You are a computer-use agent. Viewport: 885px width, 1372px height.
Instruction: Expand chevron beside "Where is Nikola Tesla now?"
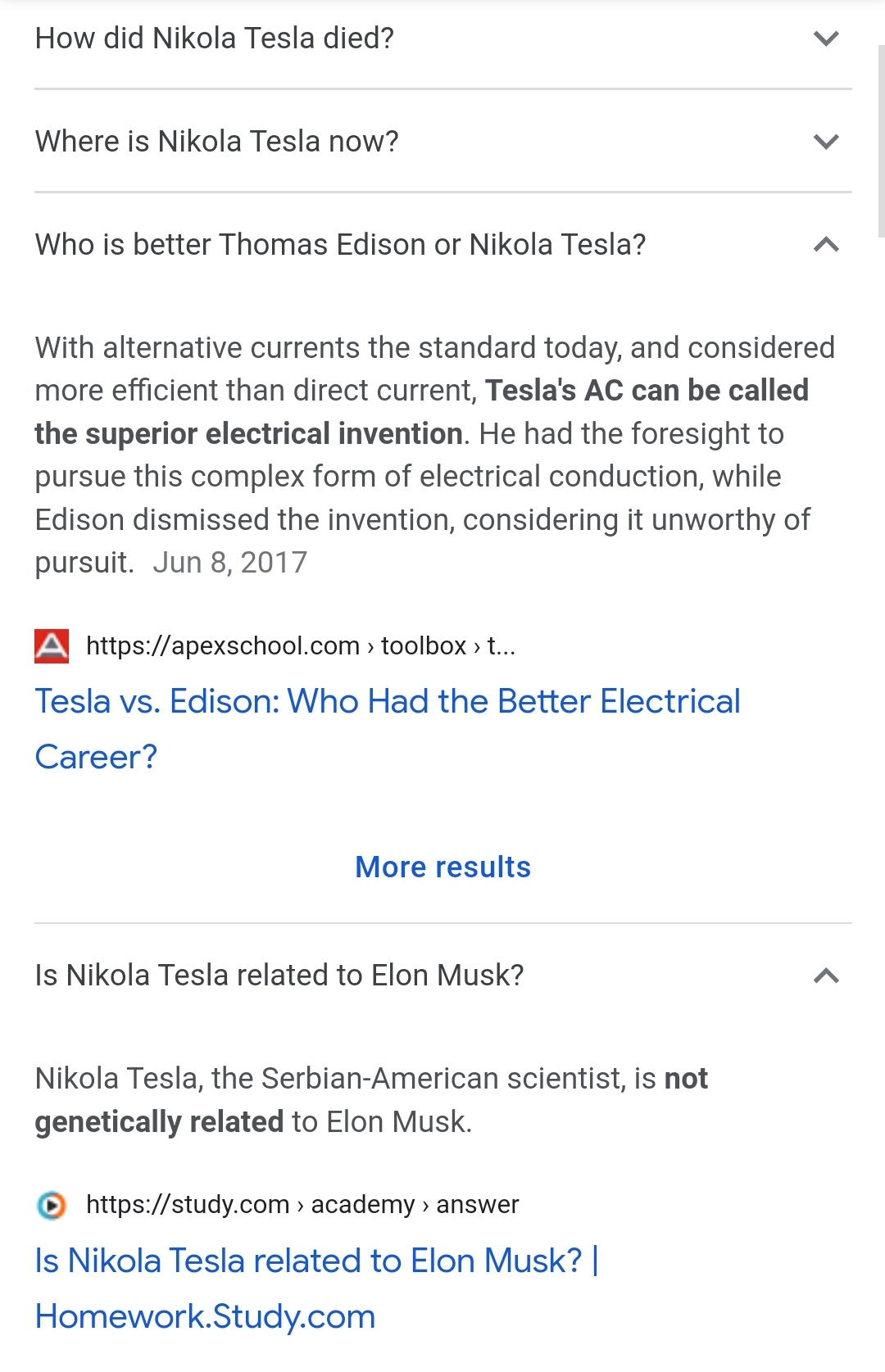pos(826,142)
